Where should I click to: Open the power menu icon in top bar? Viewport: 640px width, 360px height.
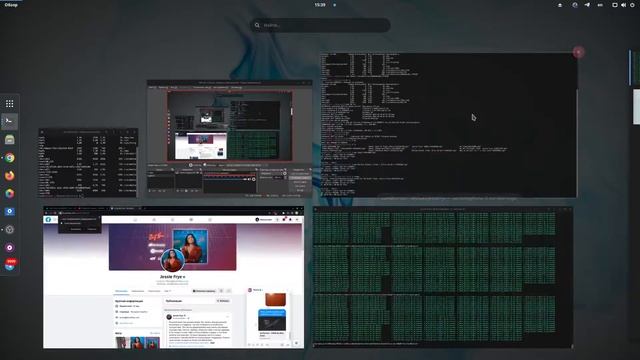(x=632, y=5)
